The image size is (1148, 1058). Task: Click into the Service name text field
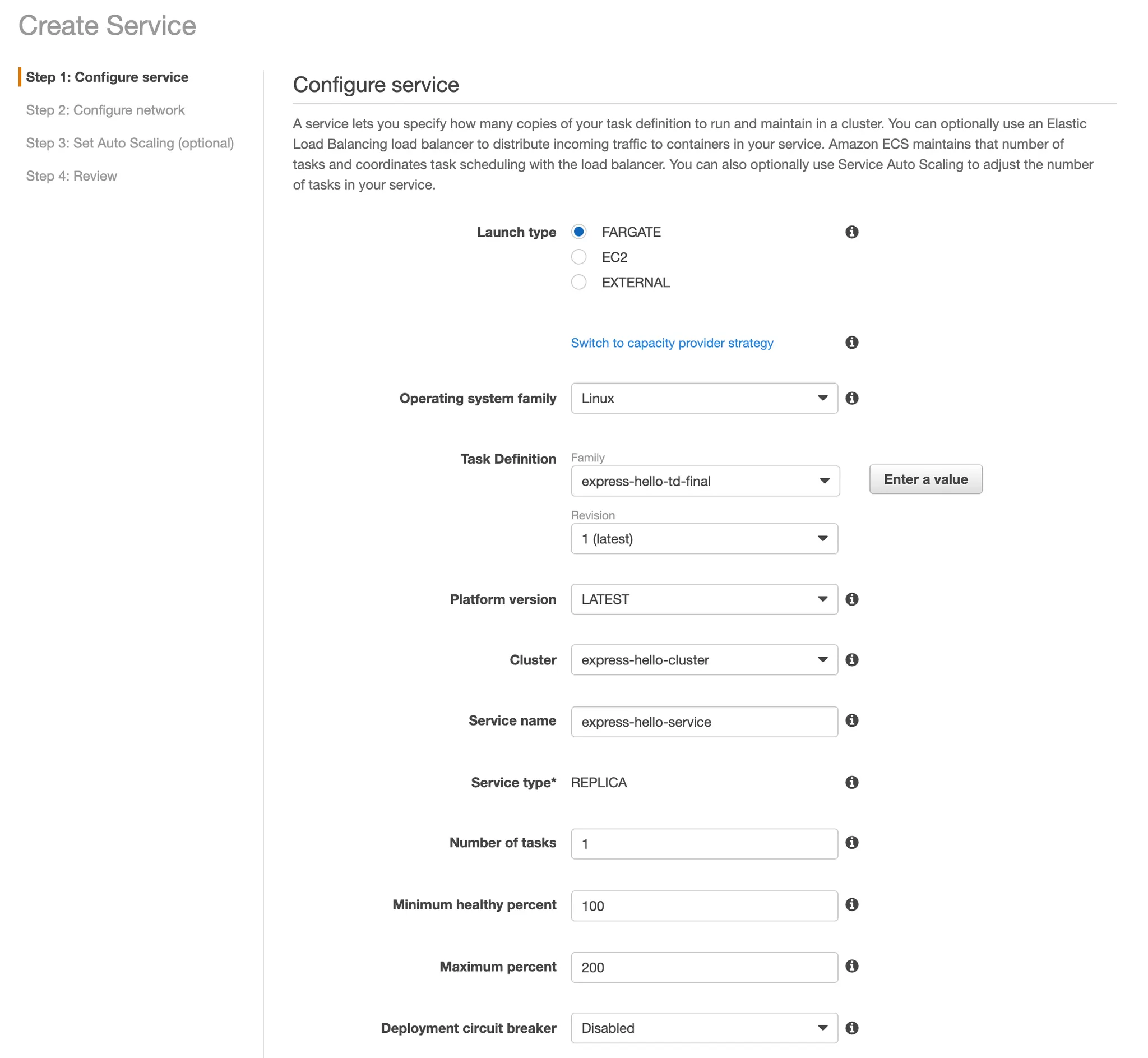[704, 722]
